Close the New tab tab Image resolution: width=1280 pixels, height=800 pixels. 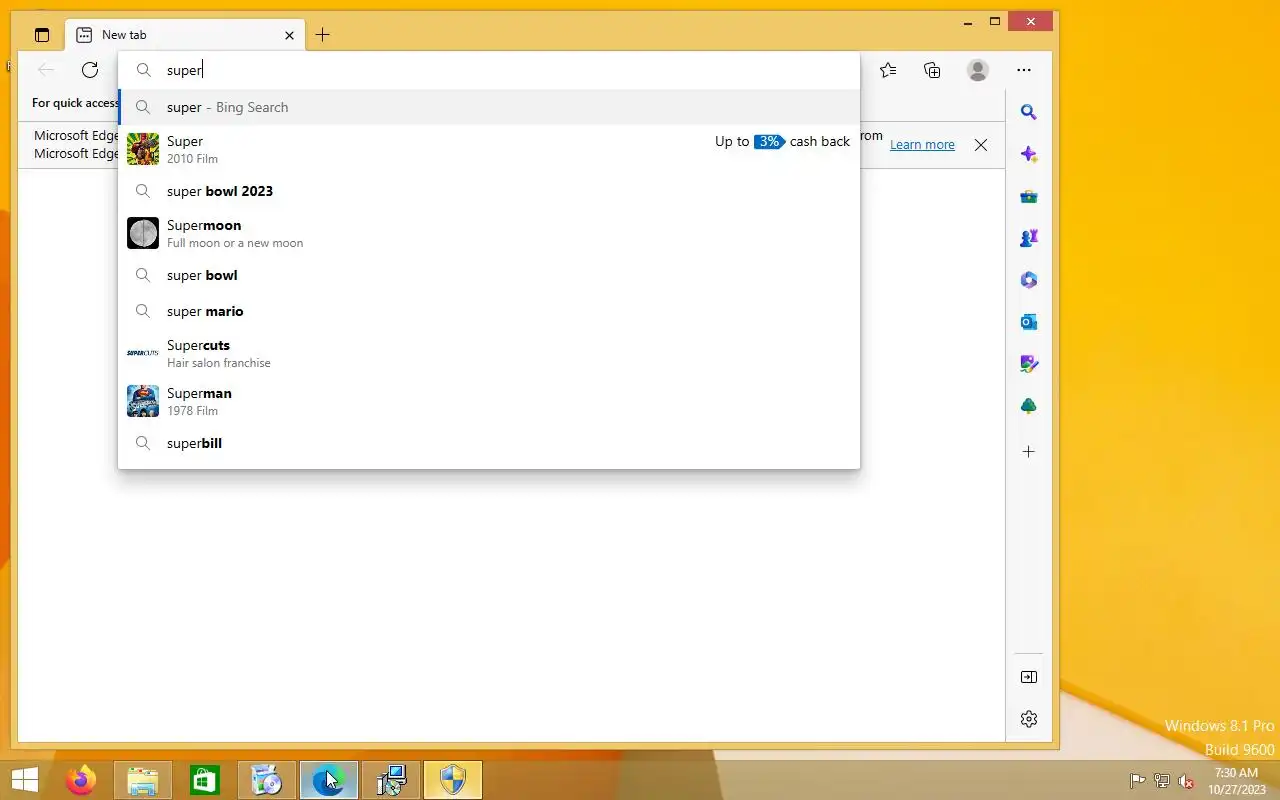[289, 35]
